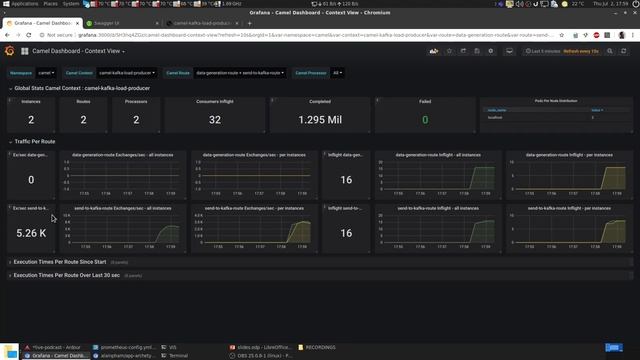The image size is (640, 360).
Task: Click the Failed panel title
Action: (x=425, y=102)
